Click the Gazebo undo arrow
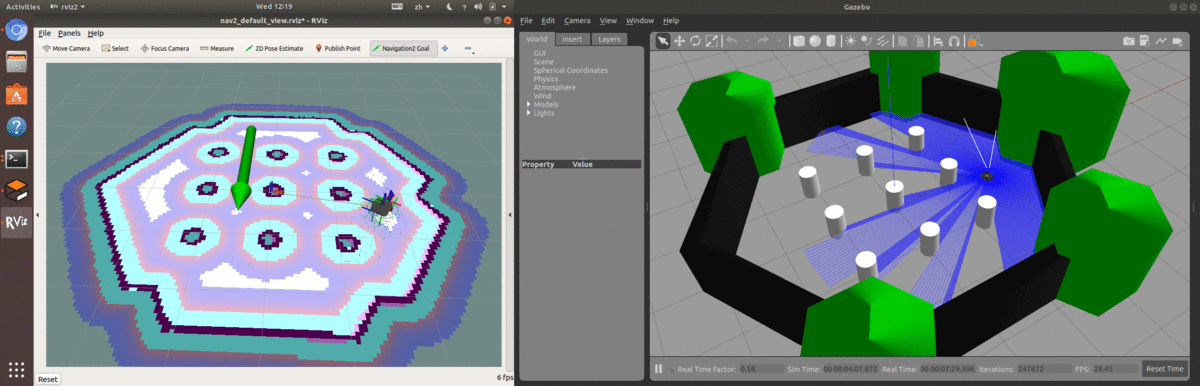Viewport: 1200px width, 386px height. (x=732, y=41)
